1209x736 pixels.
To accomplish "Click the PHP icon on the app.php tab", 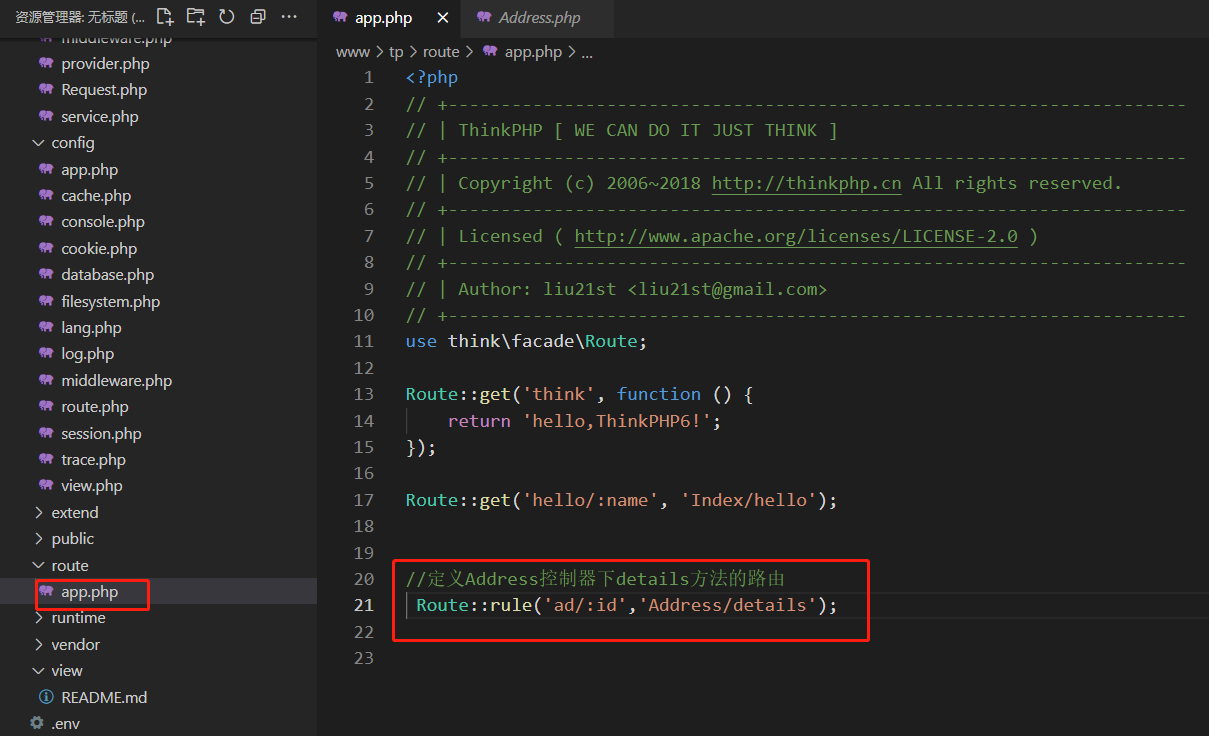I will click(340, 18).
